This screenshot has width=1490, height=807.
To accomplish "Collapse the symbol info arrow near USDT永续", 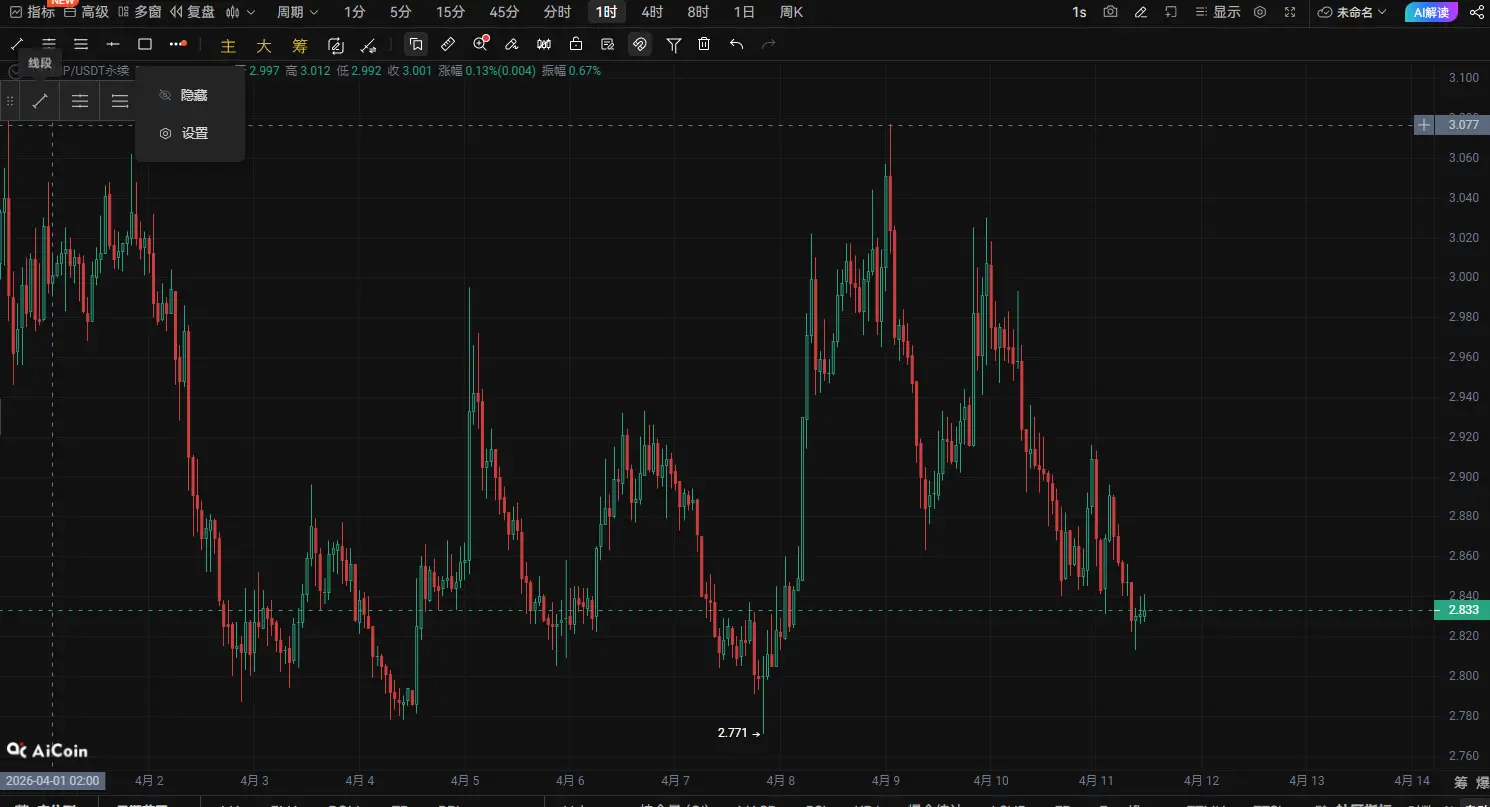I will (x=15, y=71).
